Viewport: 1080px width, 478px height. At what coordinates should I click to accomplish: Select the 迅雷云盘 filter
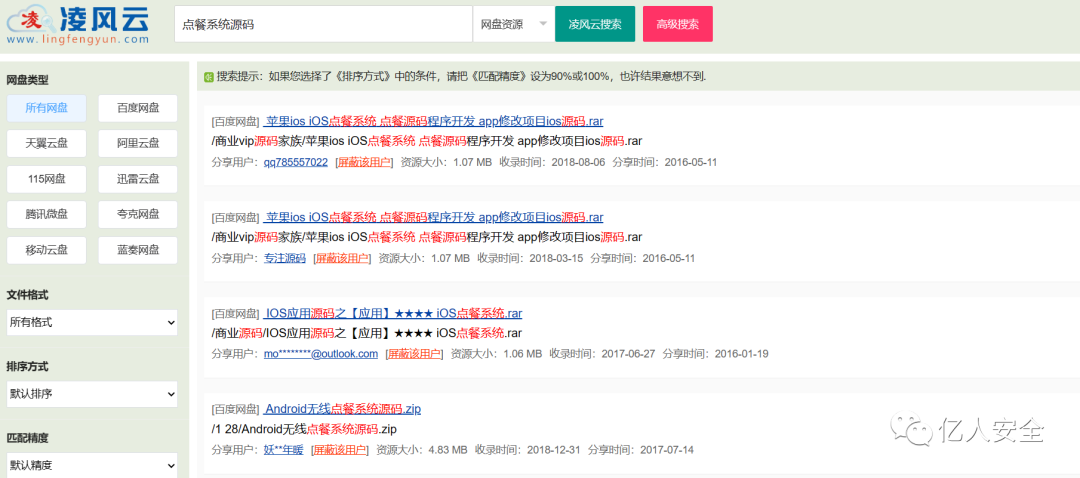point(138,179)
